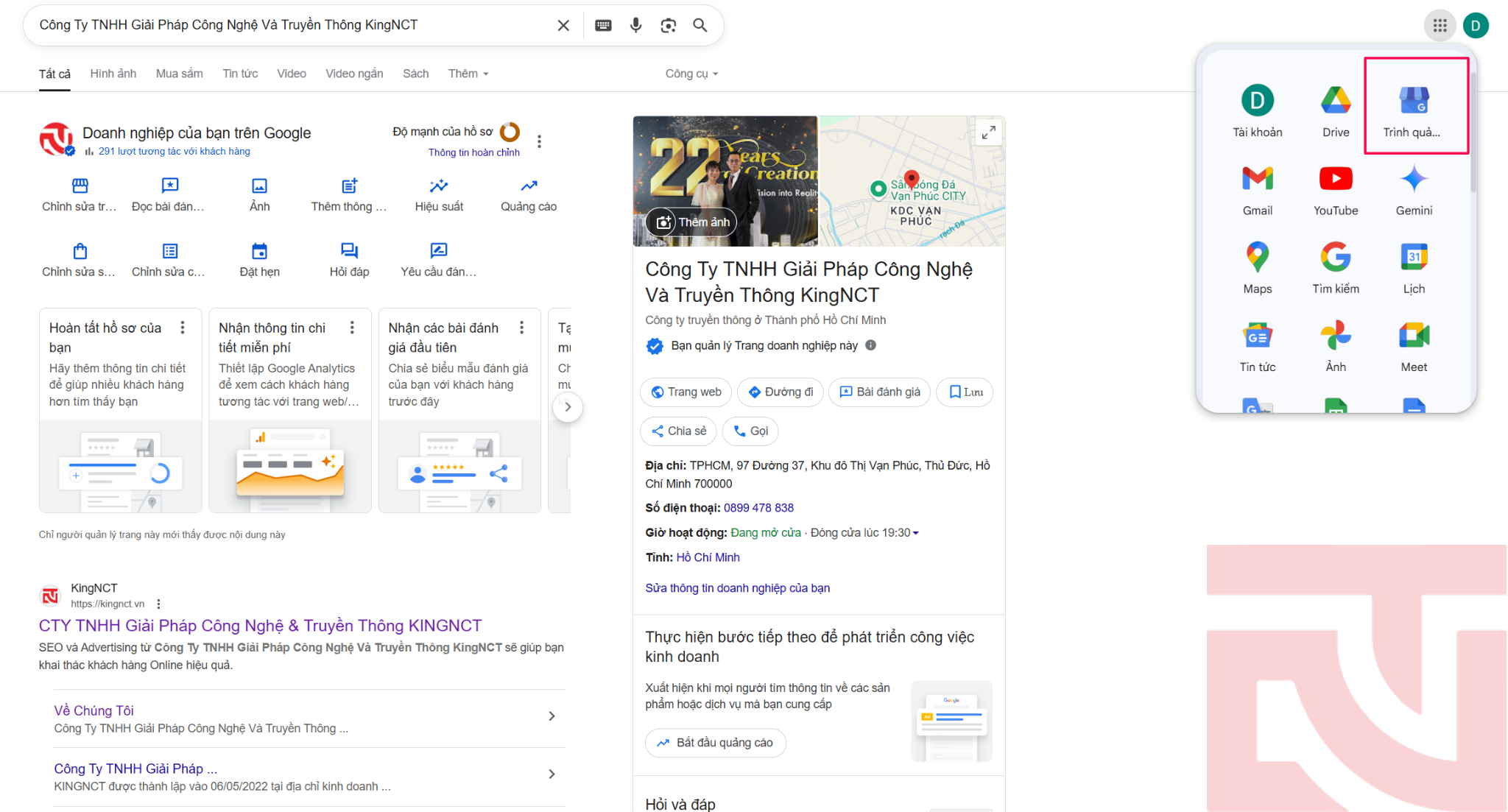This screenshot has width=1508, height=812.
Task: Open Hỏi đáp action
Action: [x=349, y=261]
